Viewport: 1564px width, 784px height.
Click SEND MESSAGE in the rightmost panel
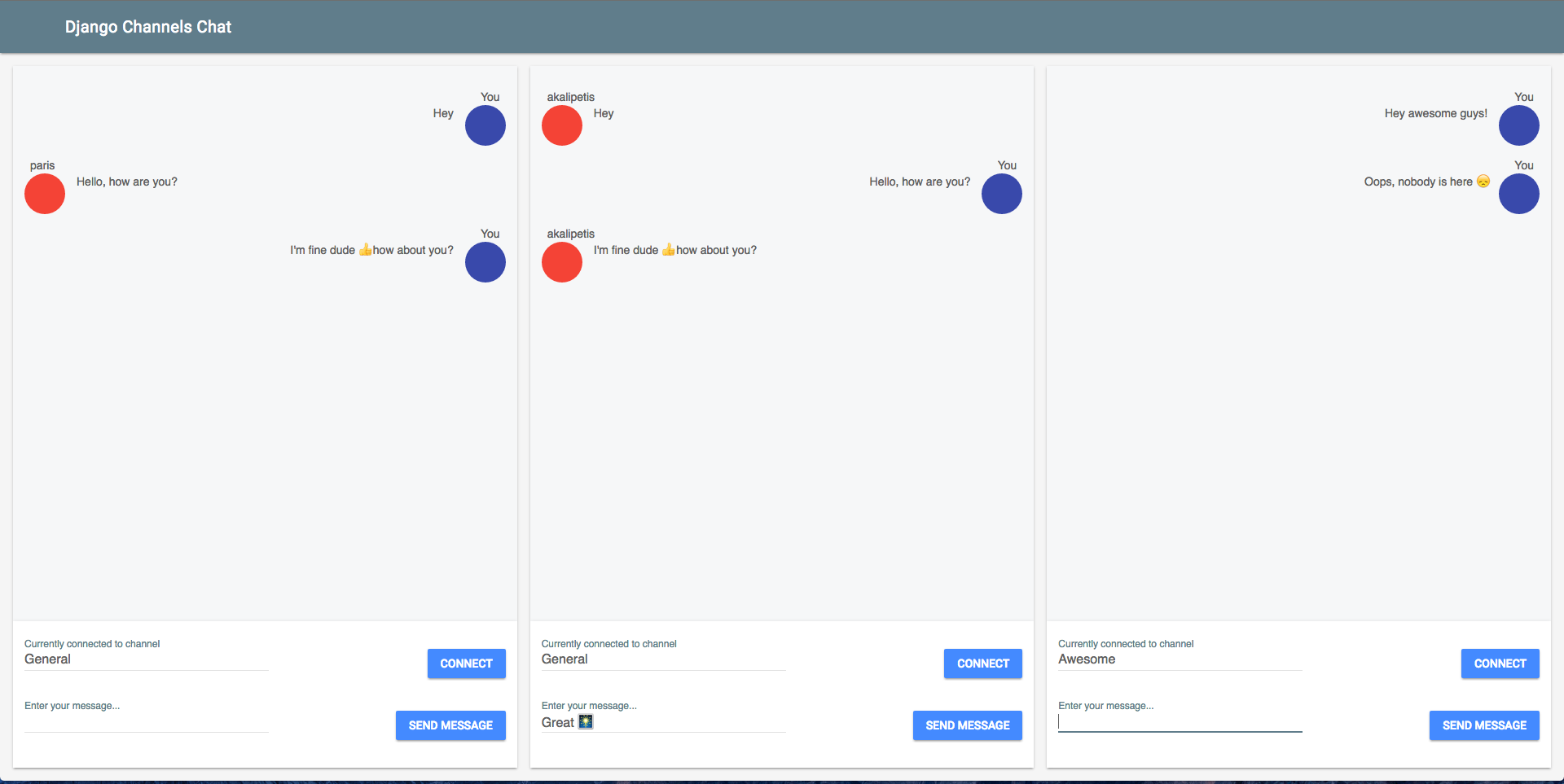pos(1483,725)
